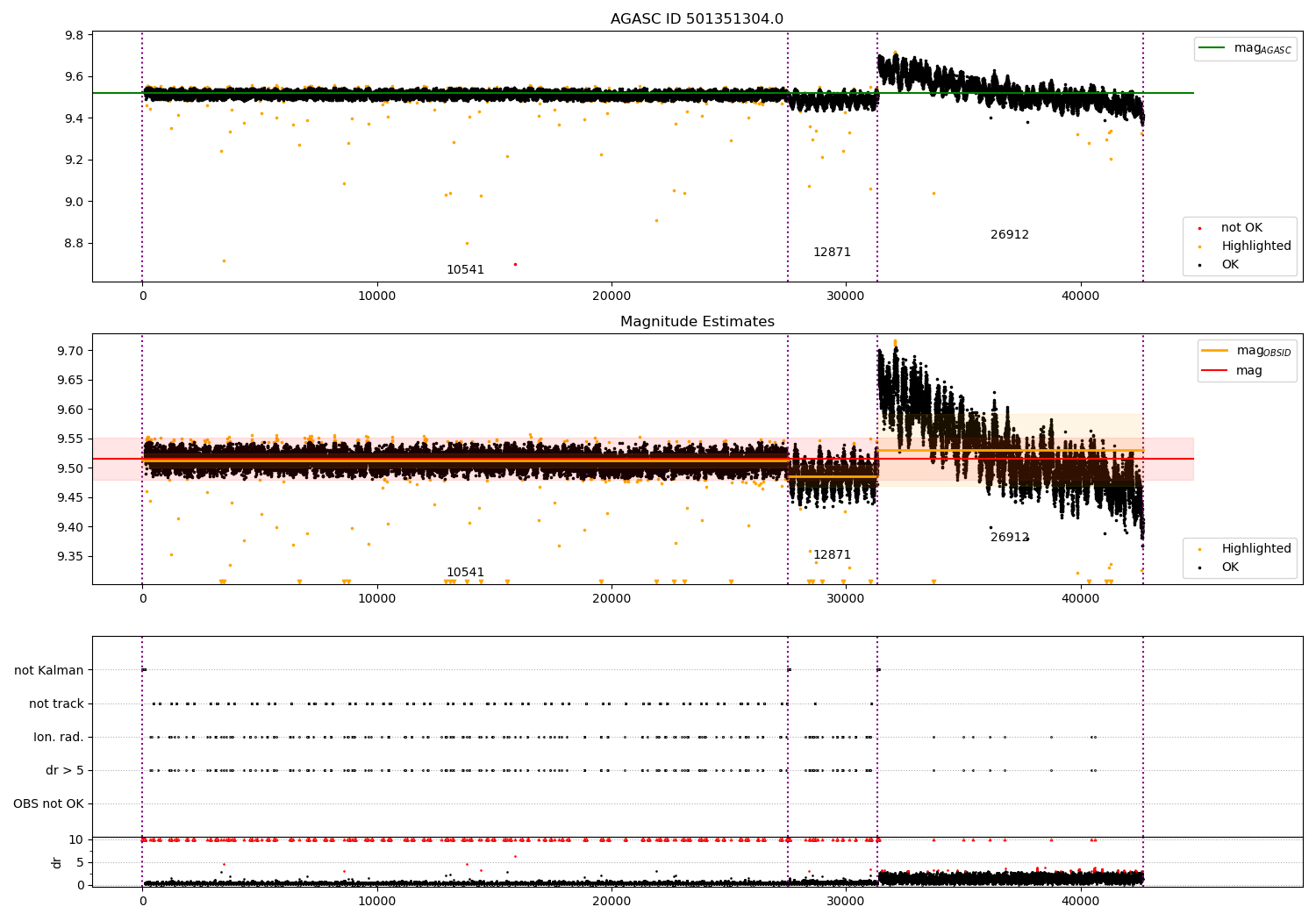Click the 9.70 y-axis tick of middle plot
Image resolution: width=1316 pixels, height=921 pixels.
70,351
